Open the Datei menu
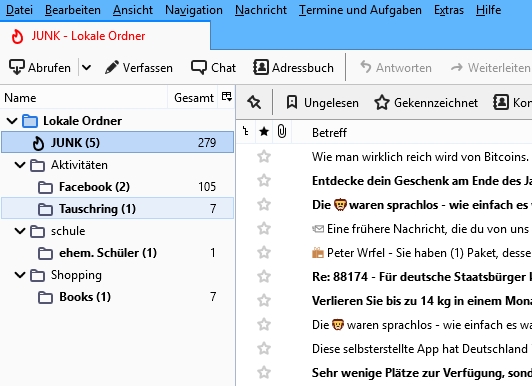 click(19, 10)
